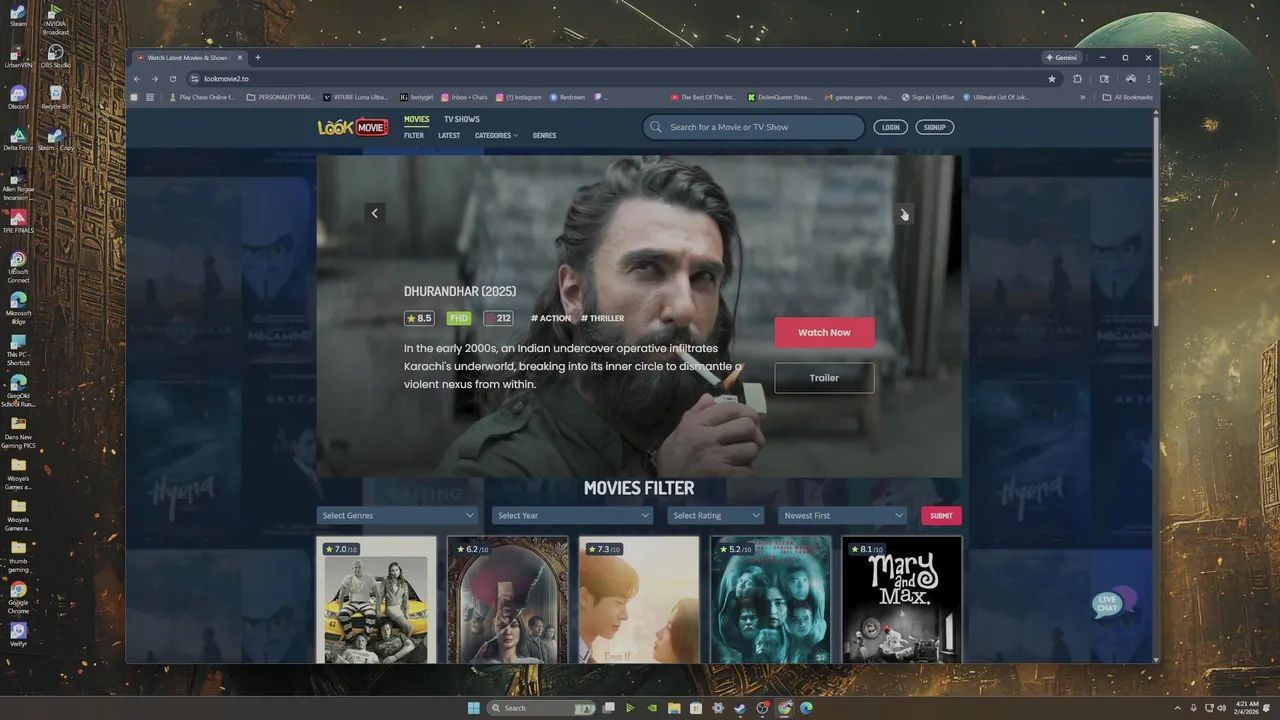Image resolution: width=1280 pixels, height=720 pixels.
Task: Click the Watch Now button
Action: pyautogui.click(x=824, y=332)
